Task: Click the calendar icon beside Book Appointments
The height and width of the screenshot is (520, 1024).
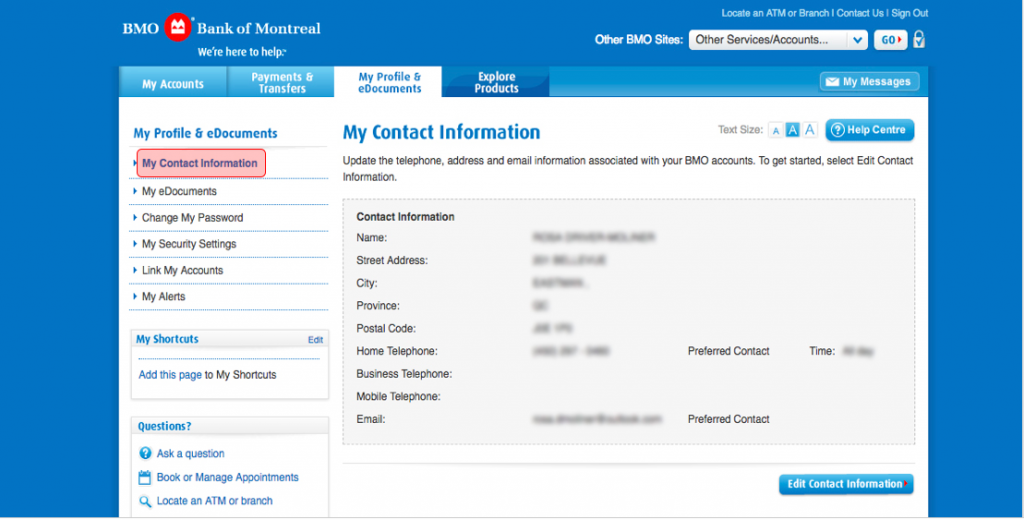Action: click(x=145, y=478)
